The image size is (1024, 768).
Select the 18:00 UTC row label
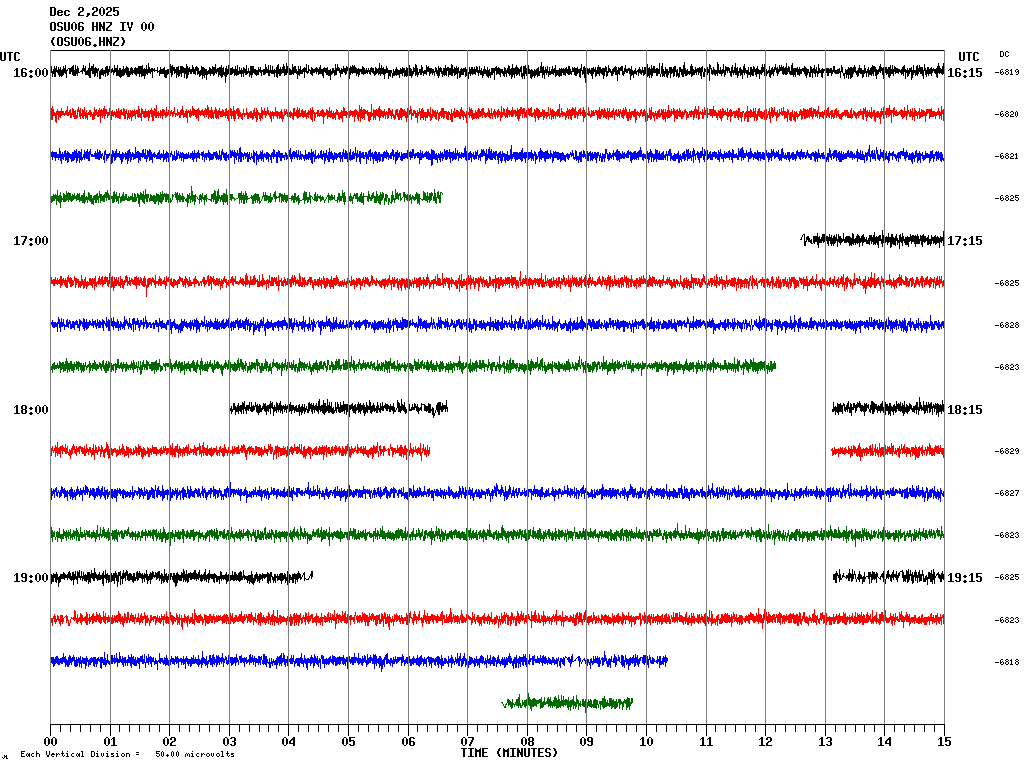30,410
